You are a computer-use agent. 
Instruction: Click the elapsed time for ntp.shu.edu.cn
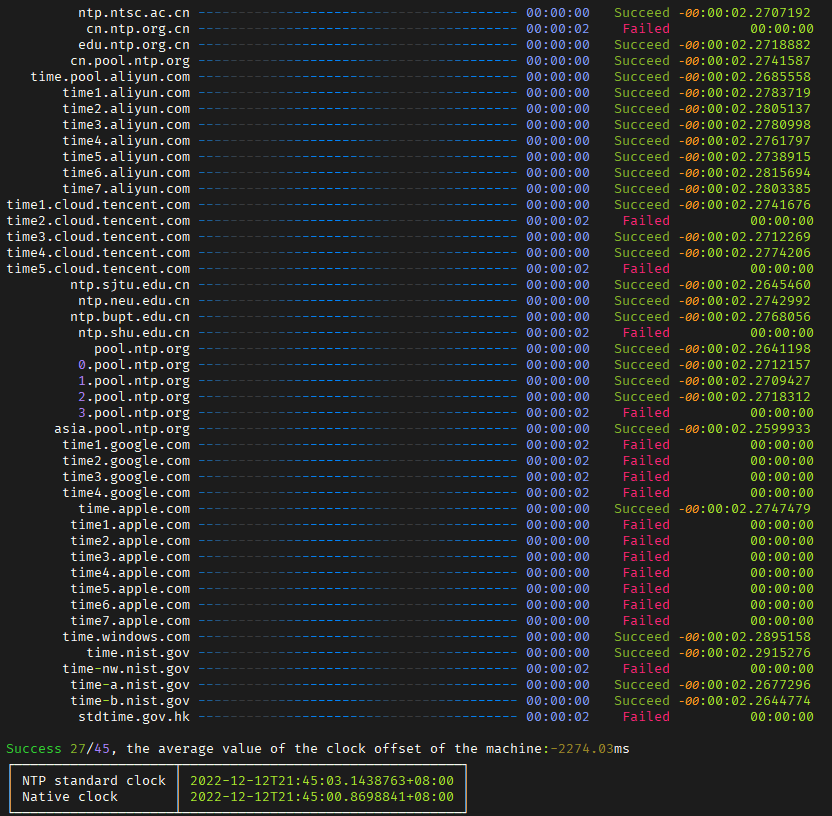click(x=557, y=333)
